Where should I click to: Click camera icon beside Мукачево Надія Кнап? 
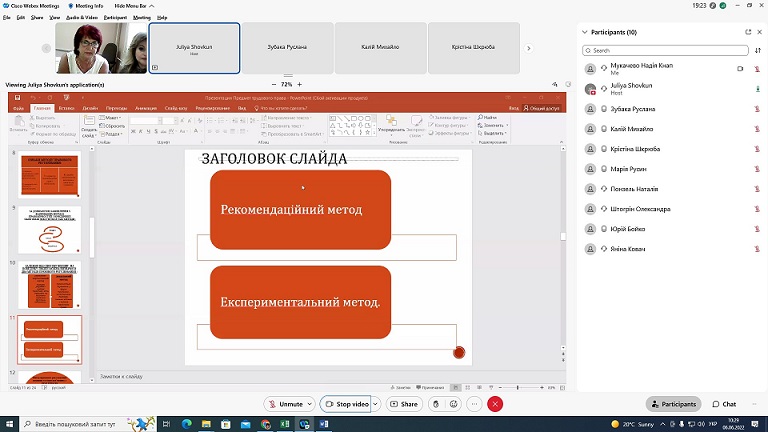click(x=740, y=69)
